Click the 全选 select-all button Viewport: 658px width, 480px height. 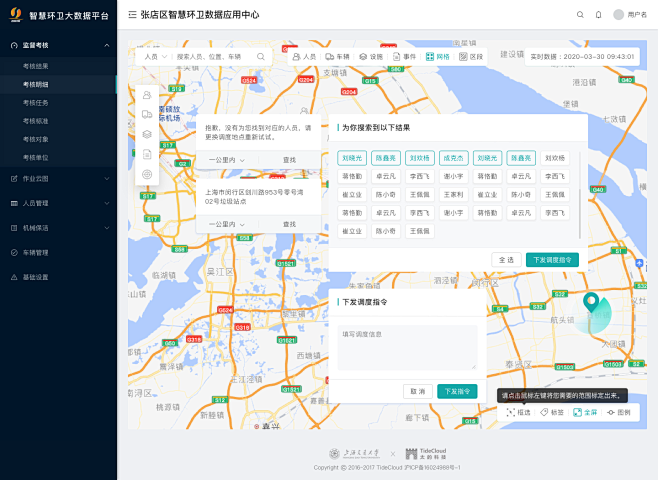click(506, 259)
